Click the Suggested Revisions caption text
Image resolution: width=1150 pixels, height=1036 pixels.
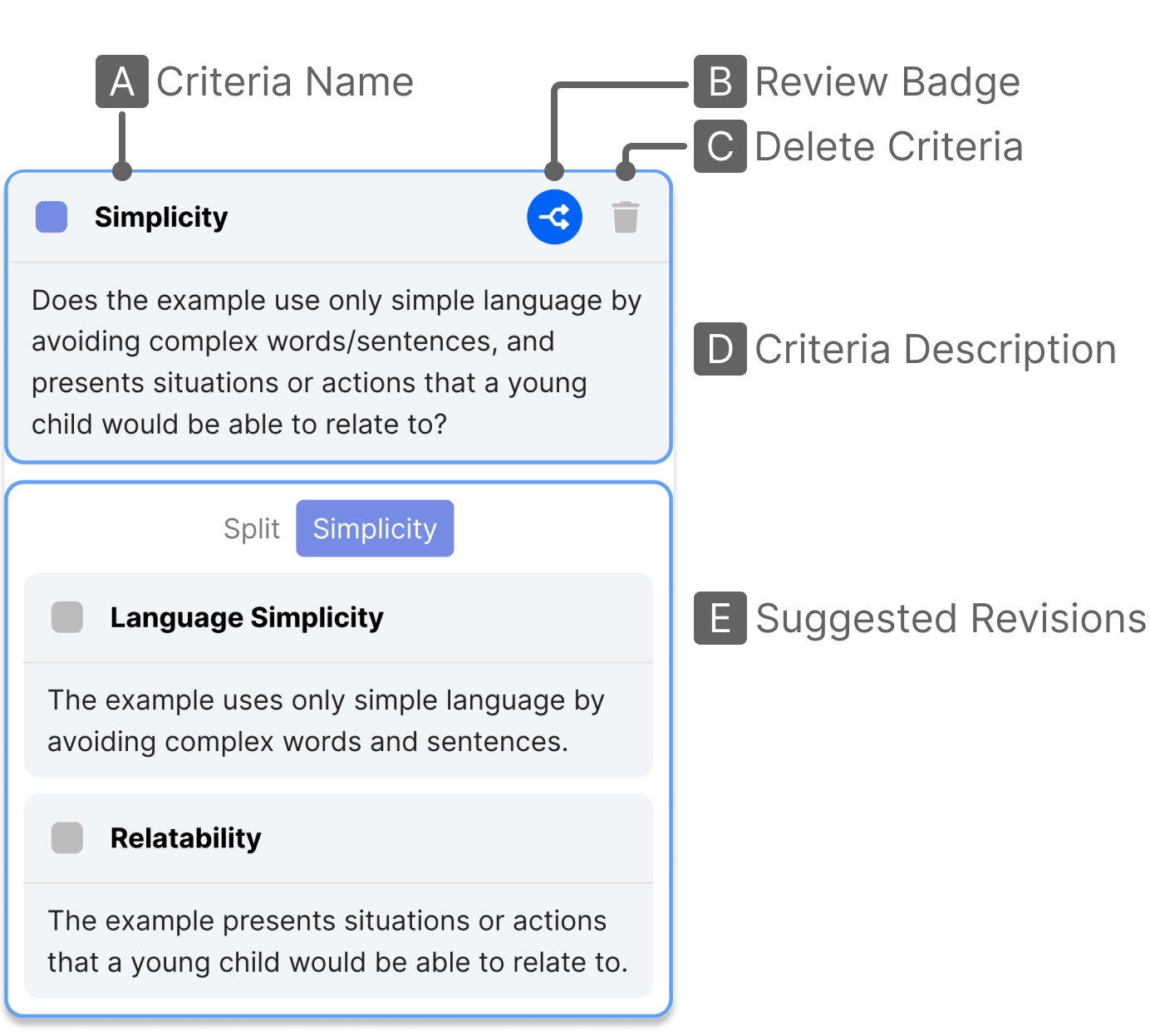pos(951,618)
